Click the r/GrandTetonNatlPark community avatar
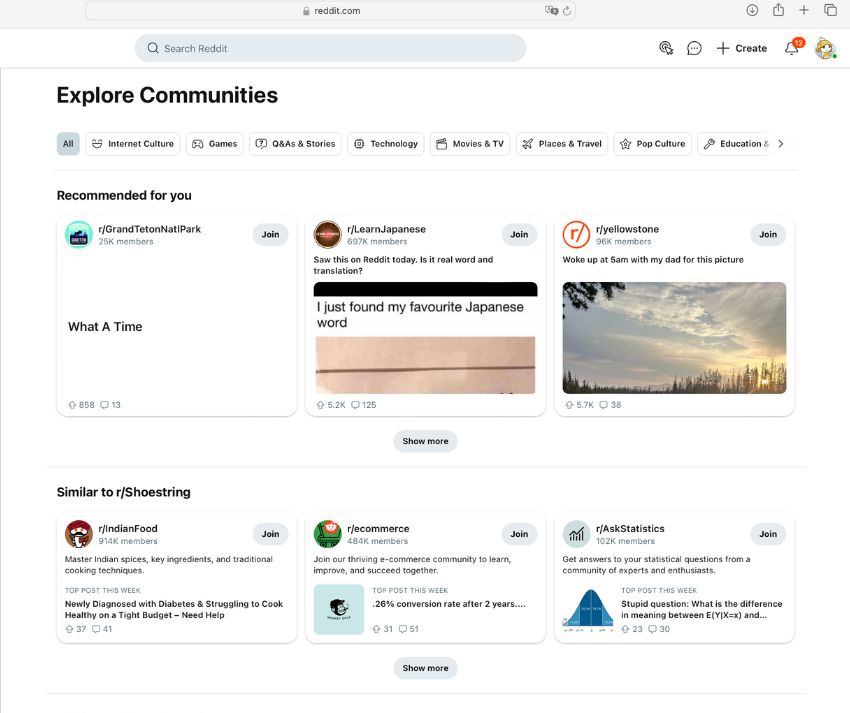Viewport: 850px width, 713px height. tap(79, 235)
